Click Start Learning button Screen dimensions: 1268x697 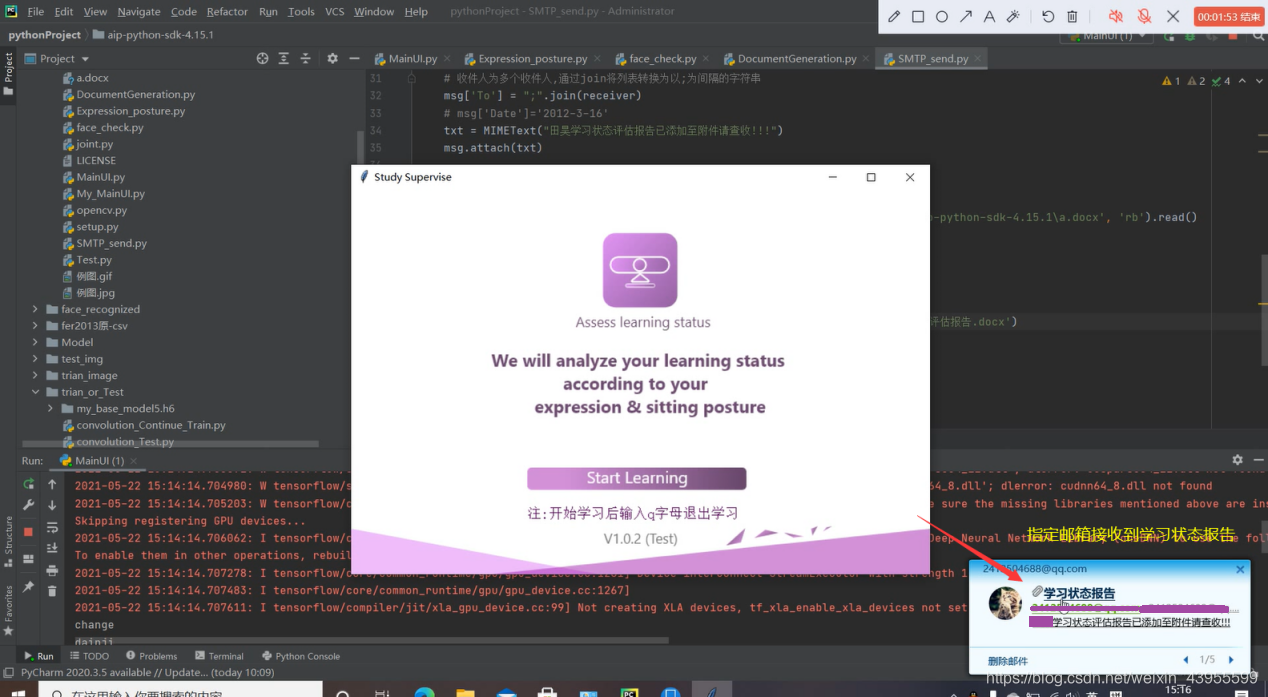637,478
